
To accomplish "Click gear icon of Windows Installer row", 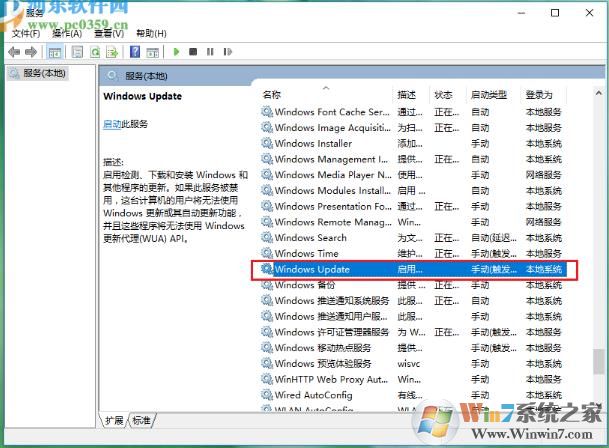I will 267,143.
